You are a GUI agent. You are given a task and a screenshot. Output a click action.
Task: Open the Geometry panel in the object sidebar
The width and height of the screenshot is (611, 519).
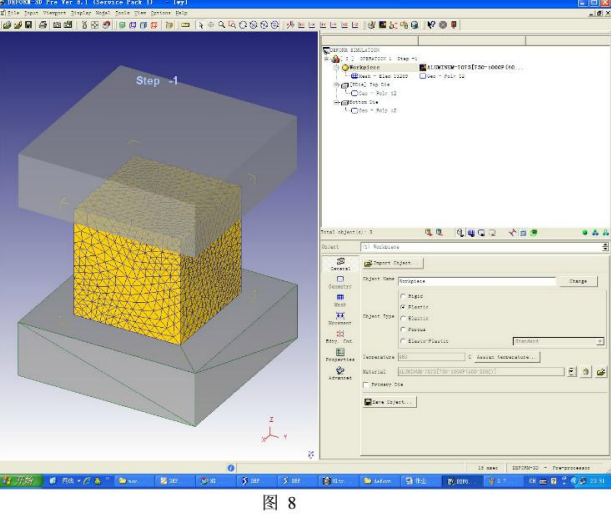click(340, 282)
